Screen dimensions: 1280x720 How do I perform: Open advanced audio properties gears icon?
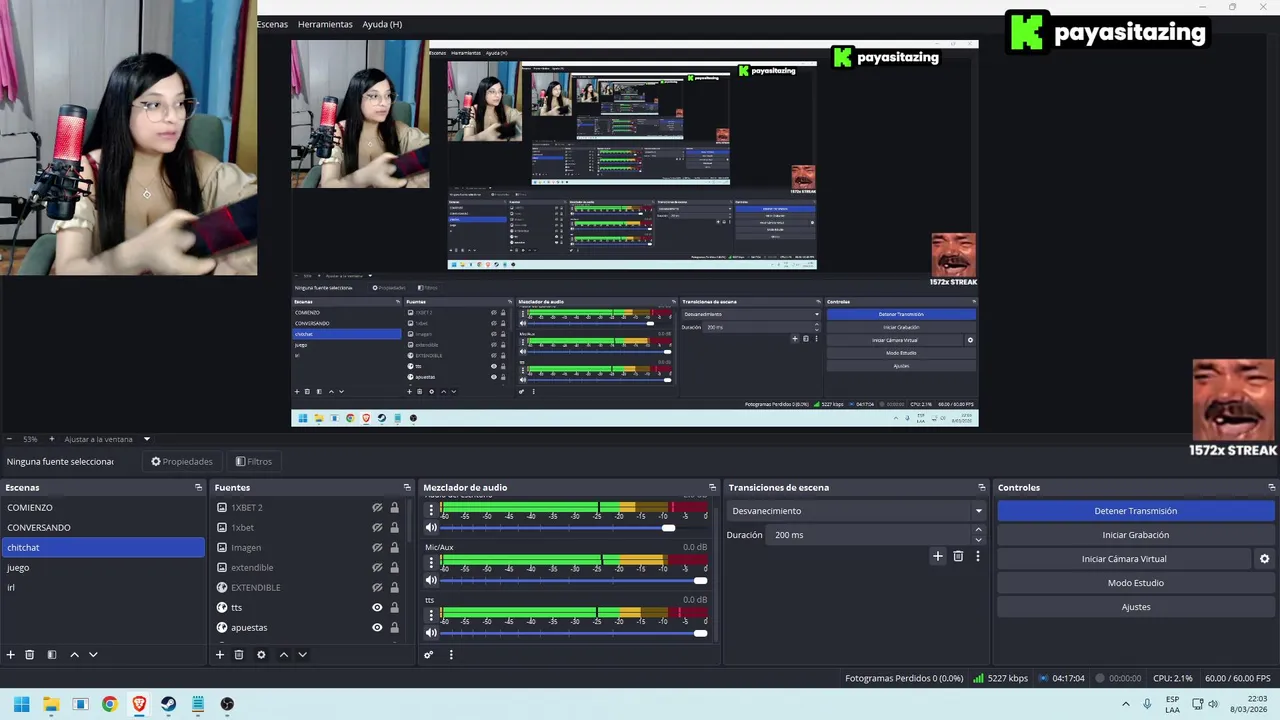click(428, 655)
